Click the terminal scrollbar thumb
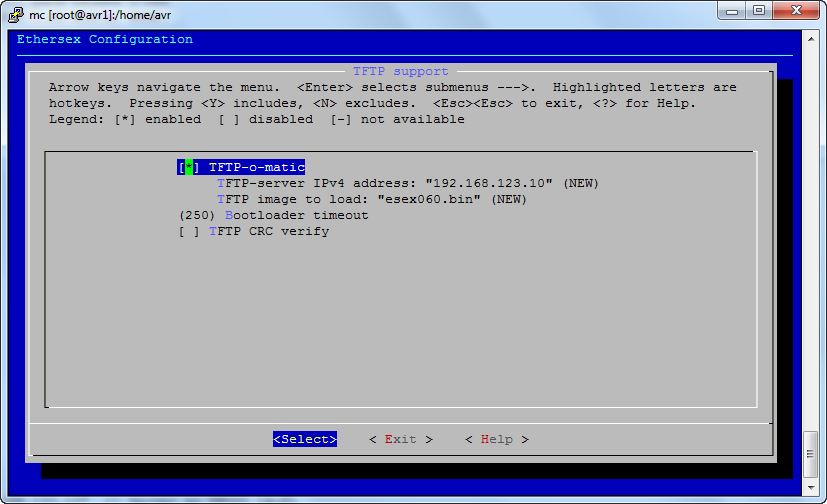 point(810,455)
